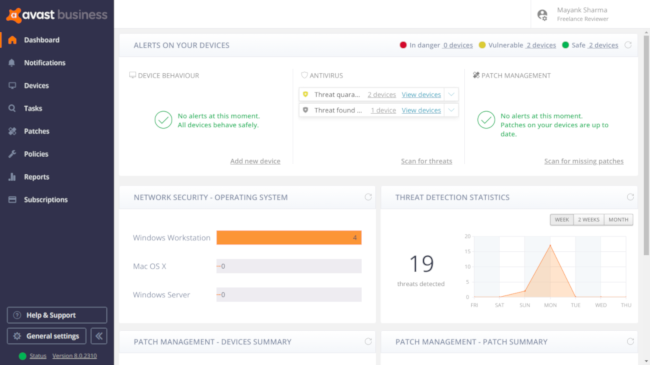
Task: Click the Add new device link
Action: pyautogui.click(x=255, y=161)
